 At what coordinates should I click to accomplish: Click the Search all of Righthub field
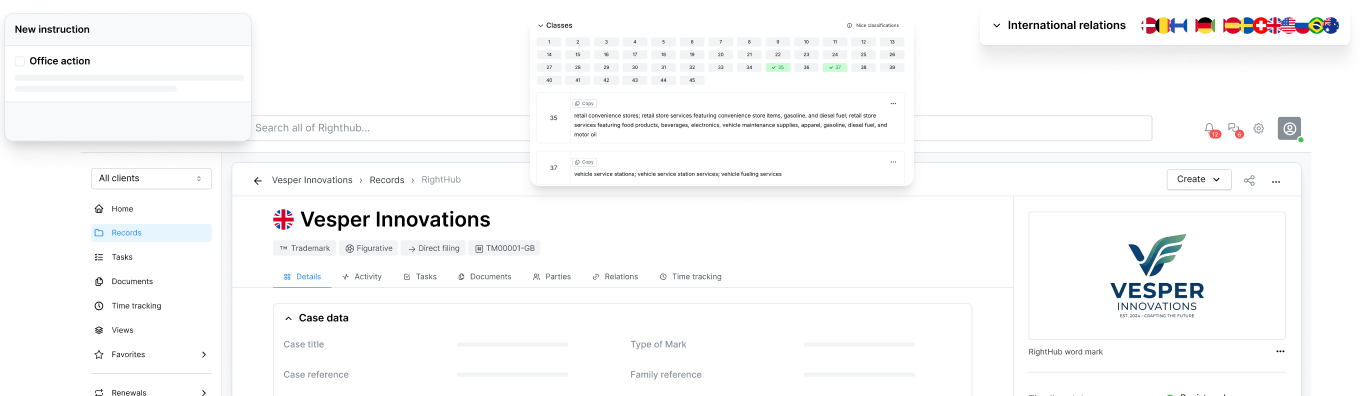tap(700, 128)
